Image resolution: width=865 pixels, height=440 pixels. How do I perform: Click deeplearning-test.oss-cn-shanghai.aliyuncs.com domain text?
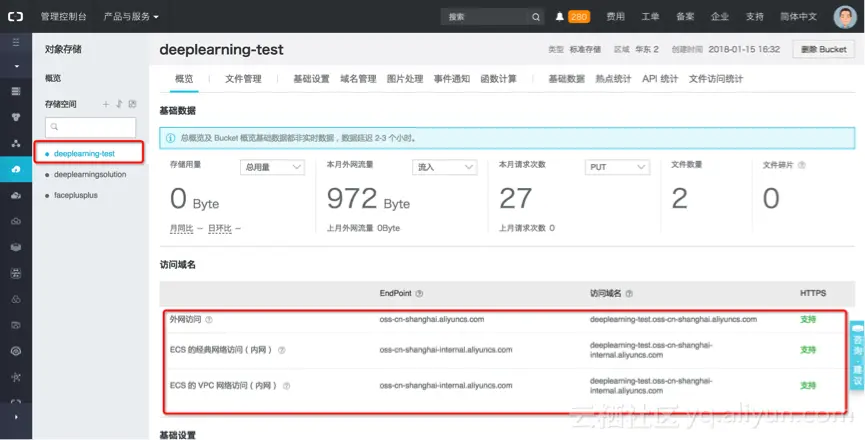pyautogui.click(x=673, y=320)
